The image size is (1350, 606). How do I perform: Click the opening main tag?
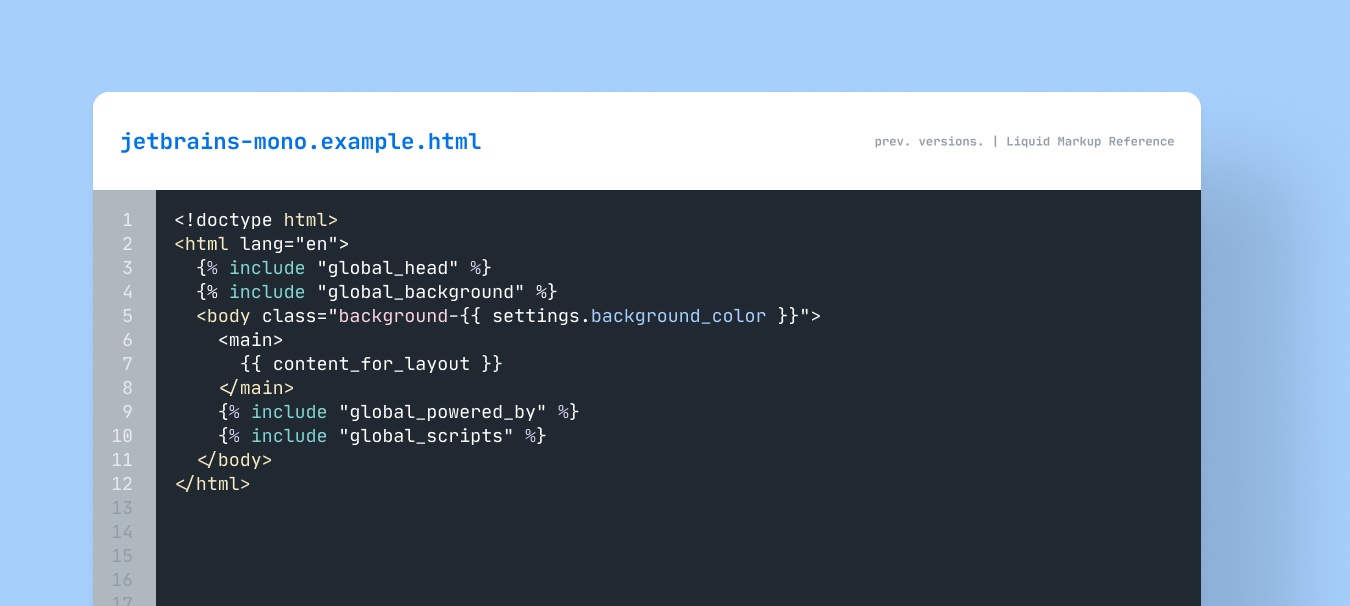tap(250, 340)
